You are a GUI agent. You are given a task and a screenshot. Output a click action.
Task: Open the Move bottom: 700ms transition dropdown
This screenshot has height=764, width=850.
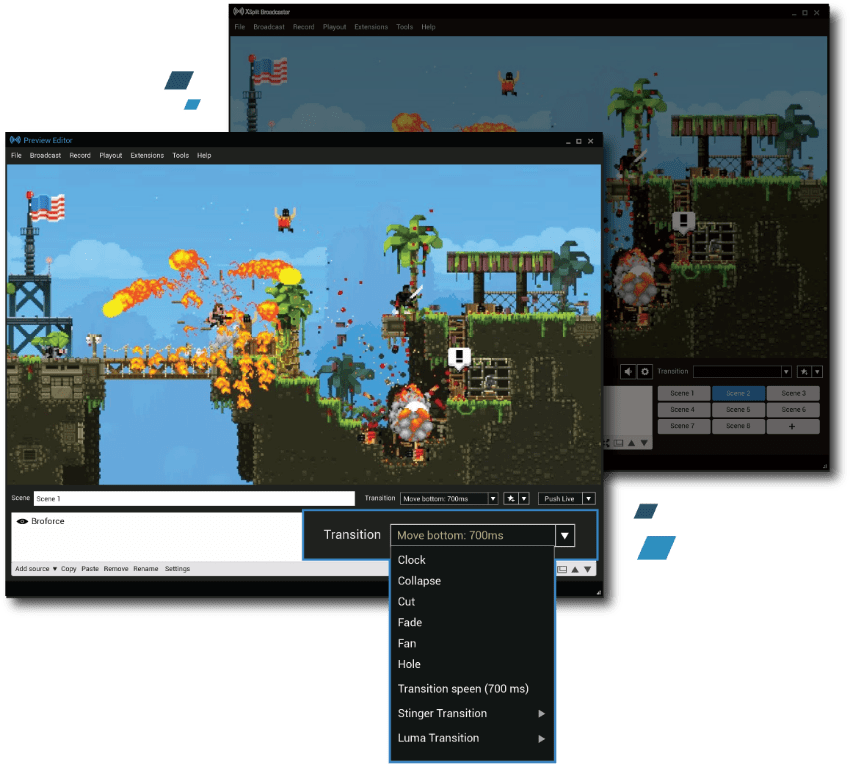[565, 535]
